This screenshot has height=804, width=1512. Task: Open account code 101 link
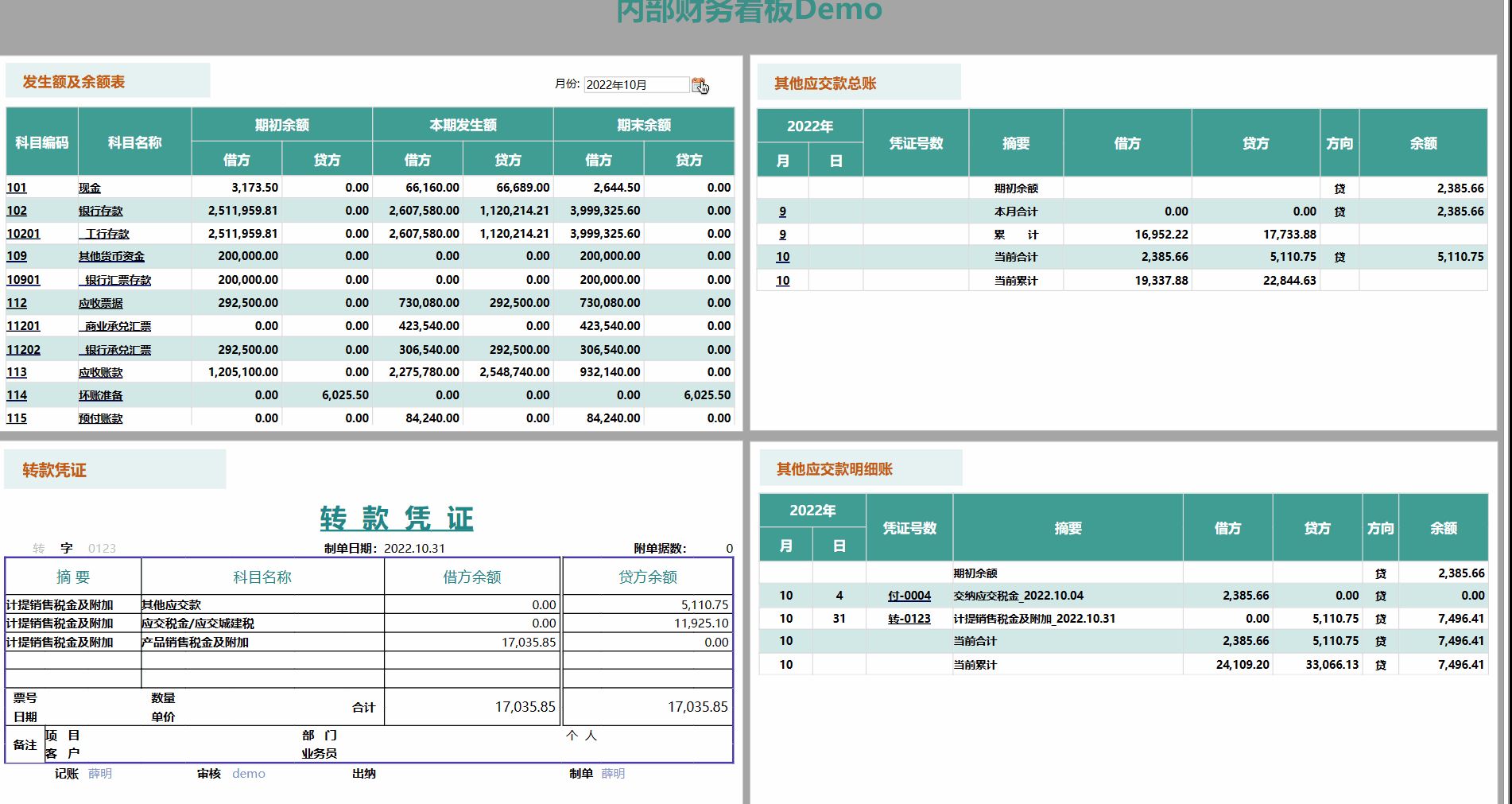(x=17, y=188)
